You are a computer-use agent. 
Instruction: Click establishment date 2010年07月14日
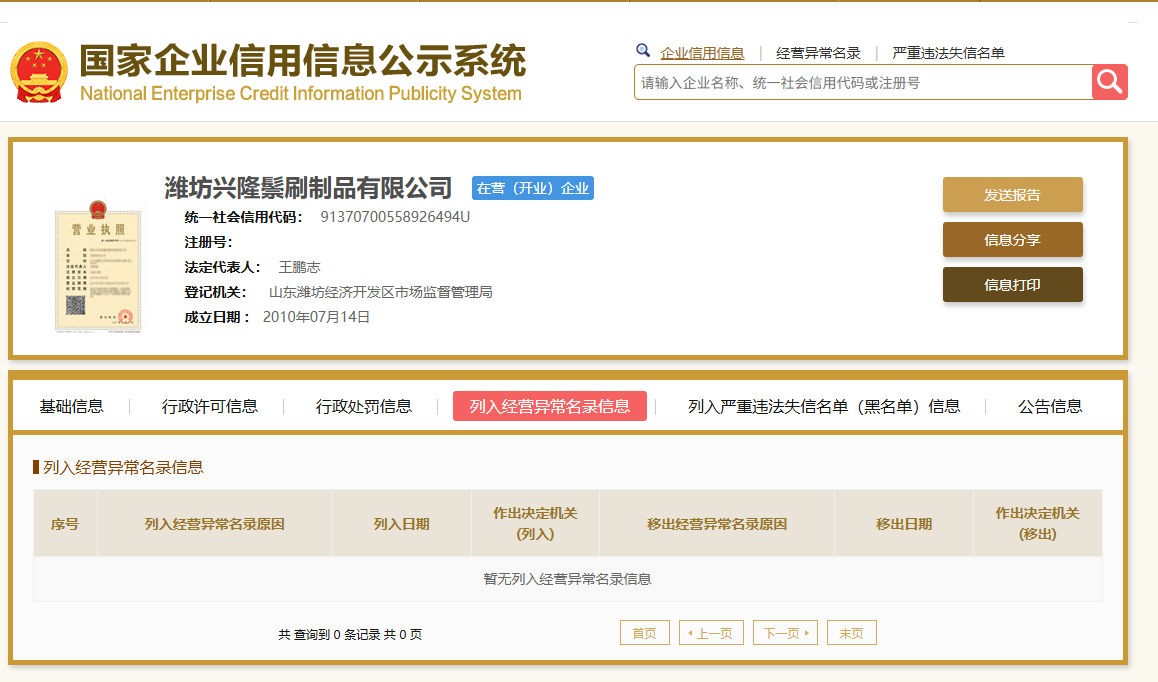coord(316,317)
